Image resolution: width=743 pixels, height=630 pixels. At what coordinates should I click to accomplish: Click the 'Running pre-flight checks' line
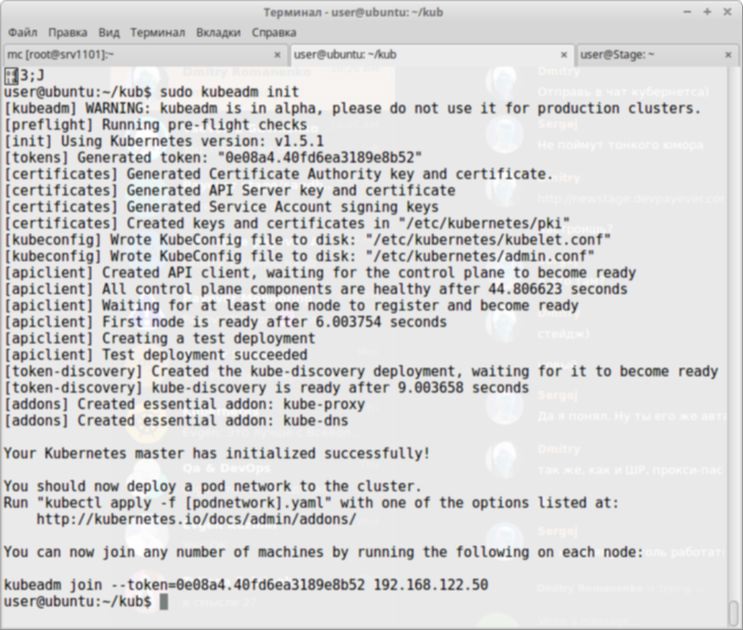point(155,125)
